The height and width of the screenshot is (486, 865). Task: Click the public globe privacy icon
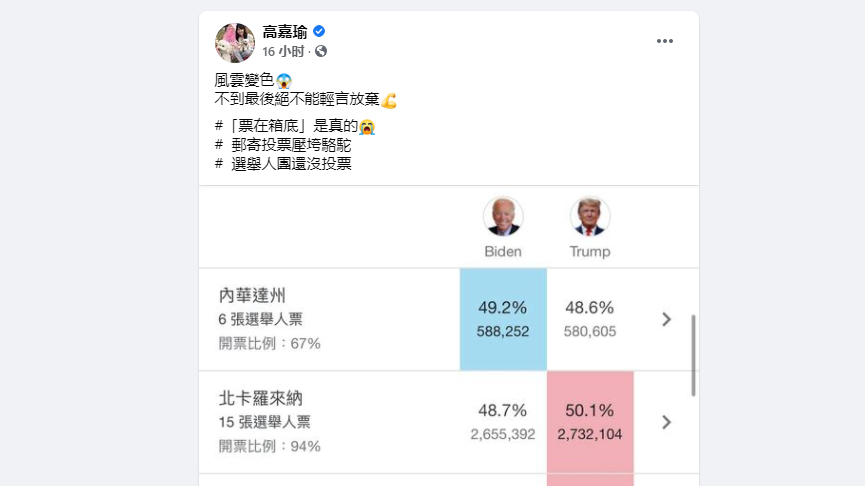click(321, 51)
